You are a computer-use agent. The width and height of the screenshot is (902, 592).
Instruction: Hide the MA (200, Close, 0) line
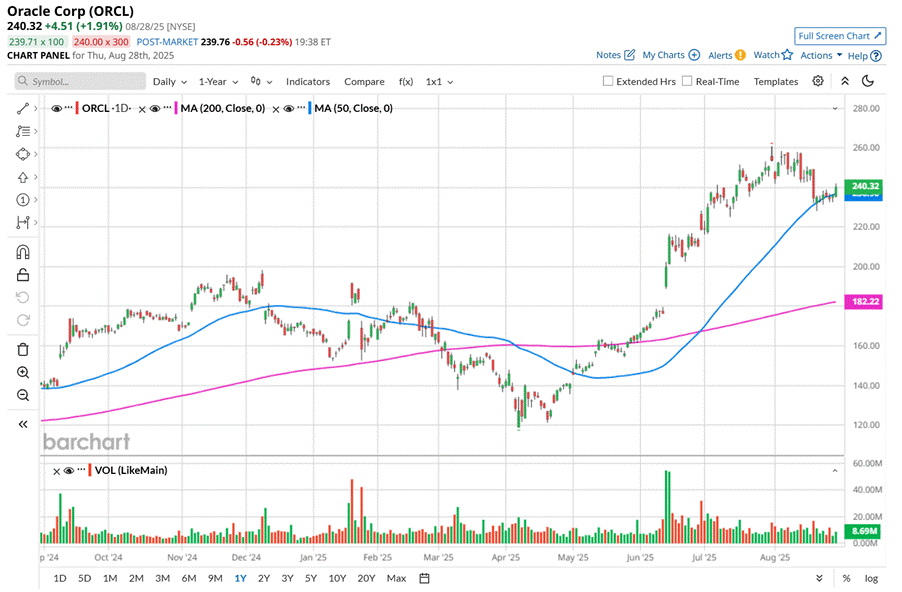(155, 108)
